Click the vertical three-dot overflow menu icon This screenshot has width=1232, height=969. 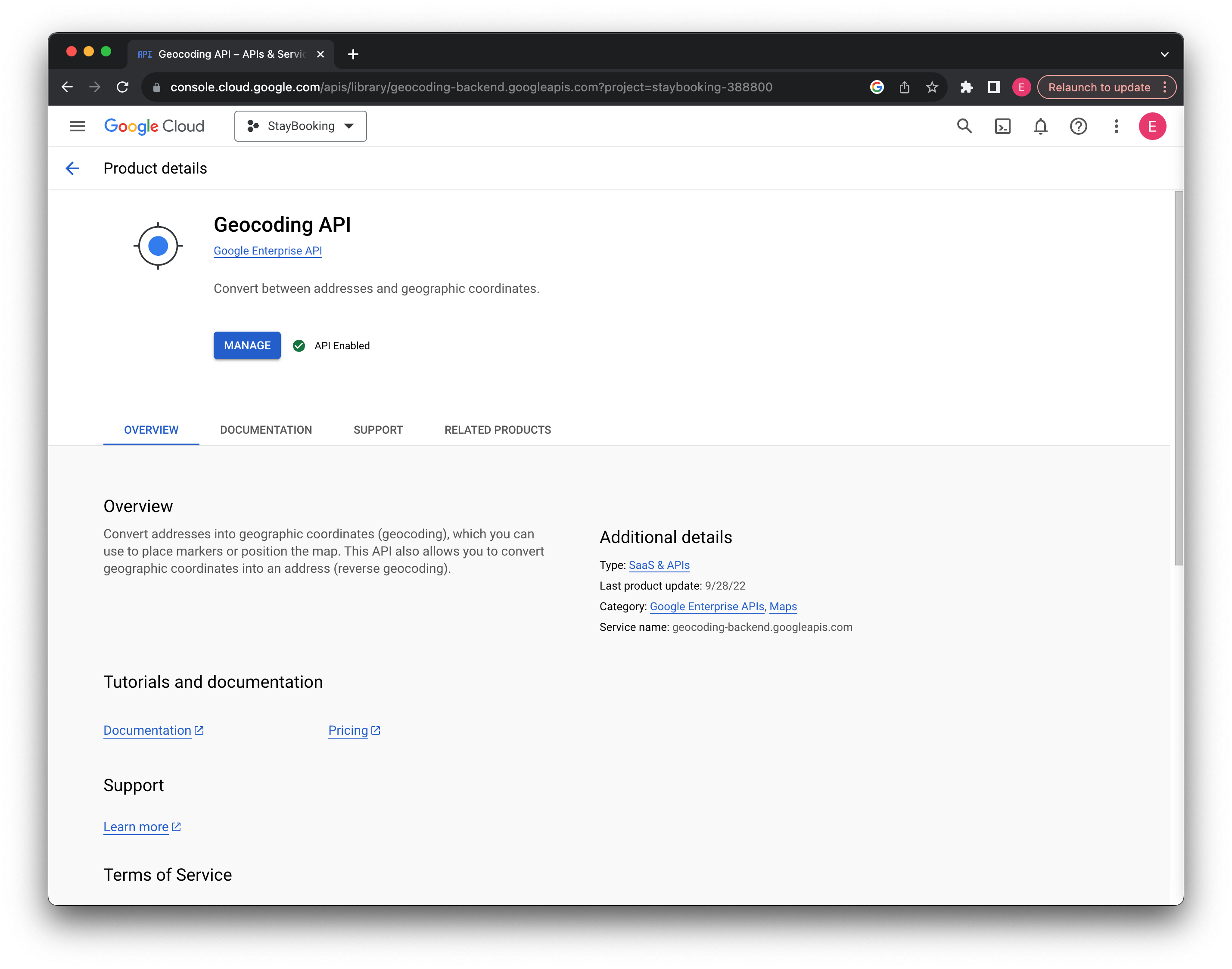pyautogui.click(x=1116, y=126)
